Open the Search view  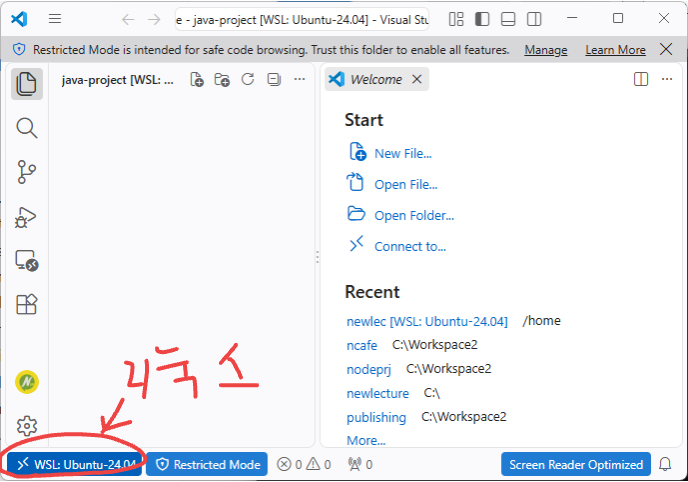[26, 128]
